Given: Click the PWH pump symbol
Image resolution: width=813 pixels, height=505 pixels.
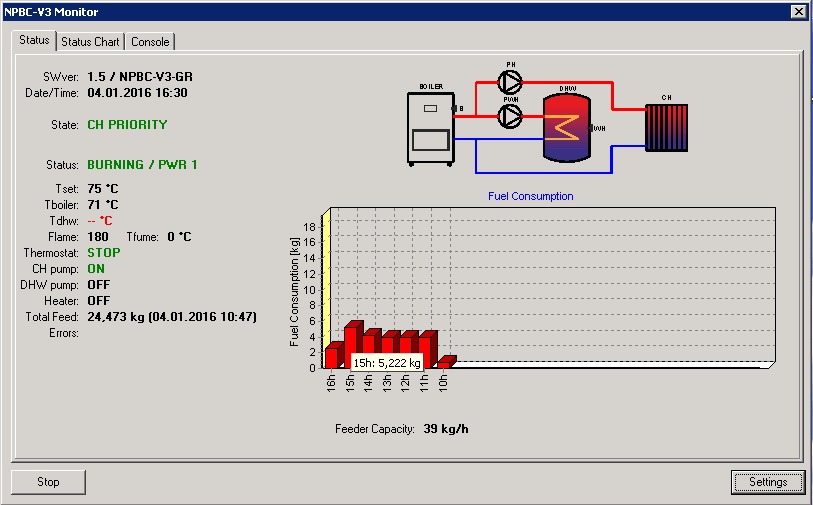Looking at the screenshot, I should pos(510,117).
